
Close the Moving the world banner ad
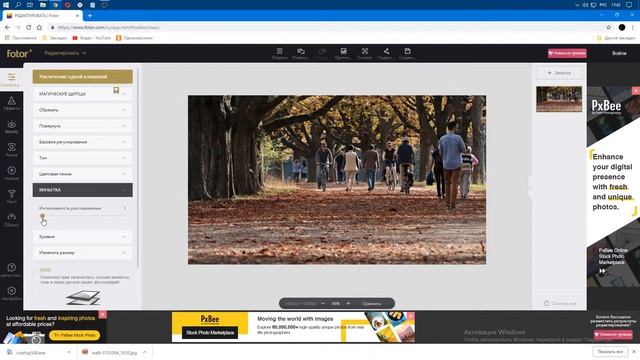(x=411, y=316)
